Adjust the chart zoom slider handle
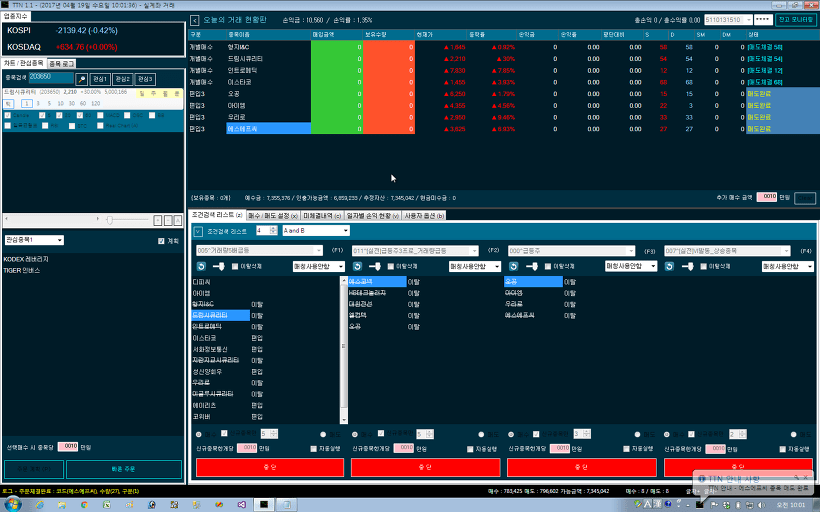The width and height of the screenshot is (820, 512). pyautogui.click(x=110, y=221)
